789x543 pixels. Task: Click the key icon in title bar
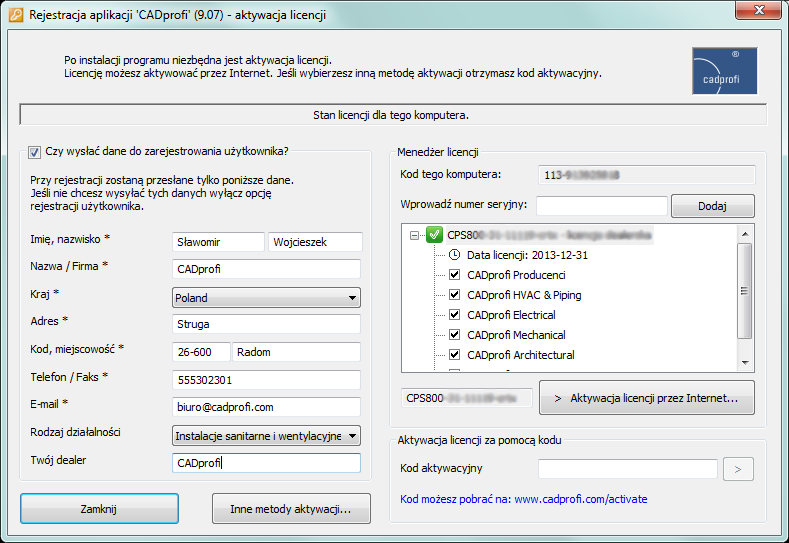[x=16, y=15]
